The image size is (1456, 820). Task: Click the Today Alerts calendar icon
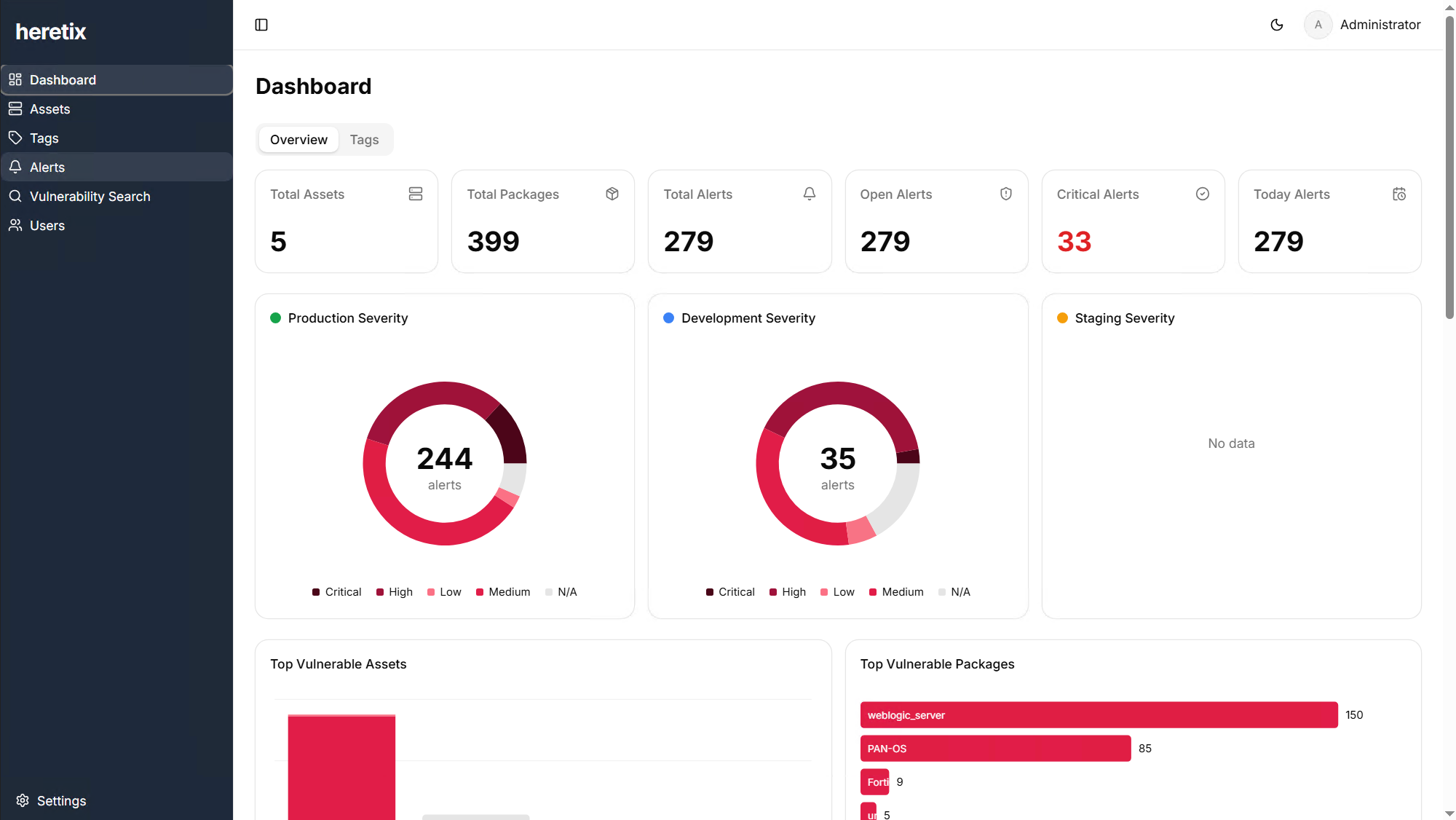pyautogui.click(x=1399, y=194)
